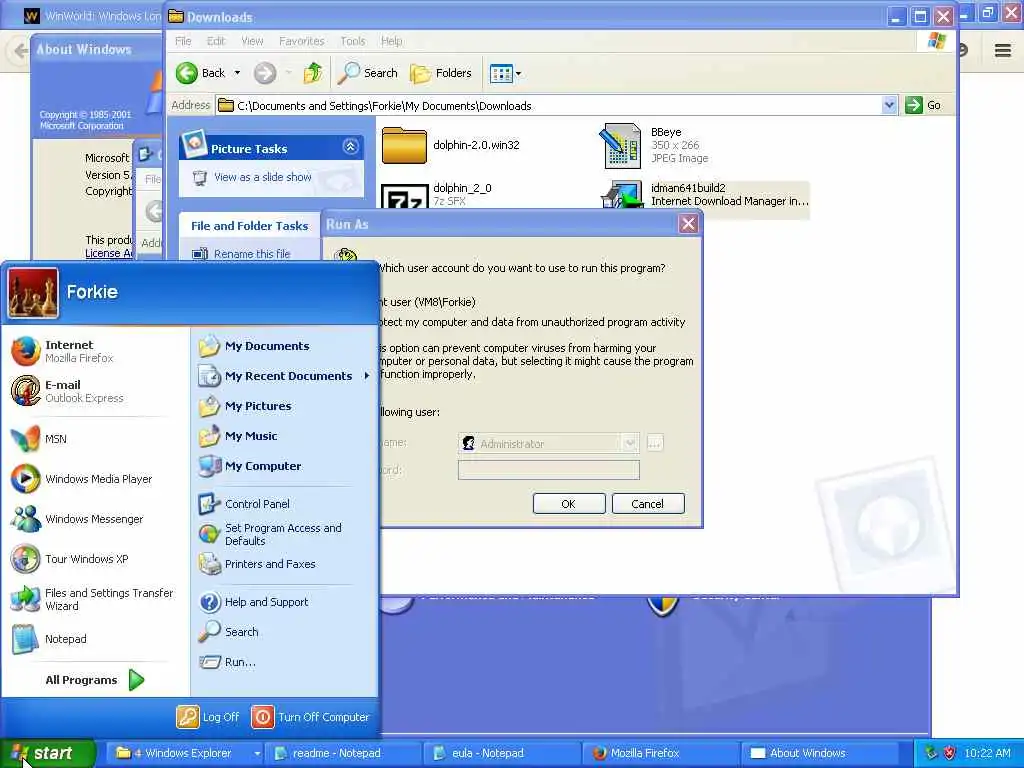Open the Favorites menu

pos(301,40)
